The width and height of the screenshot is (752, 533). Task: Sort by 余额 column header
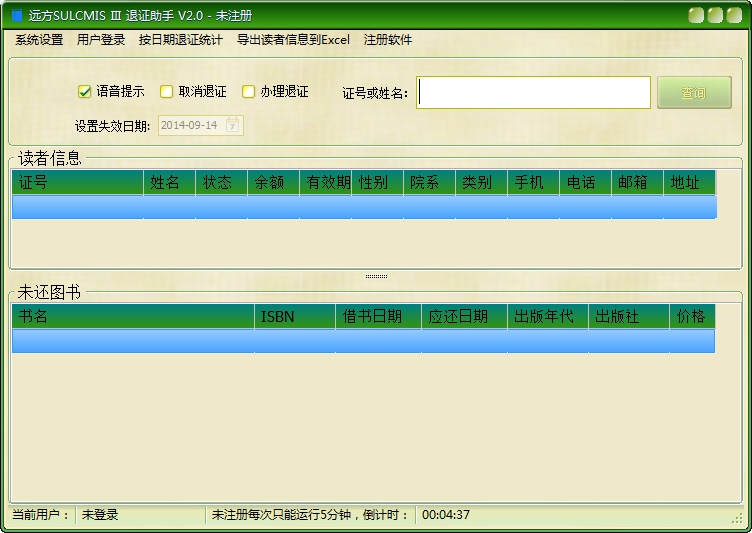(274, 182)
